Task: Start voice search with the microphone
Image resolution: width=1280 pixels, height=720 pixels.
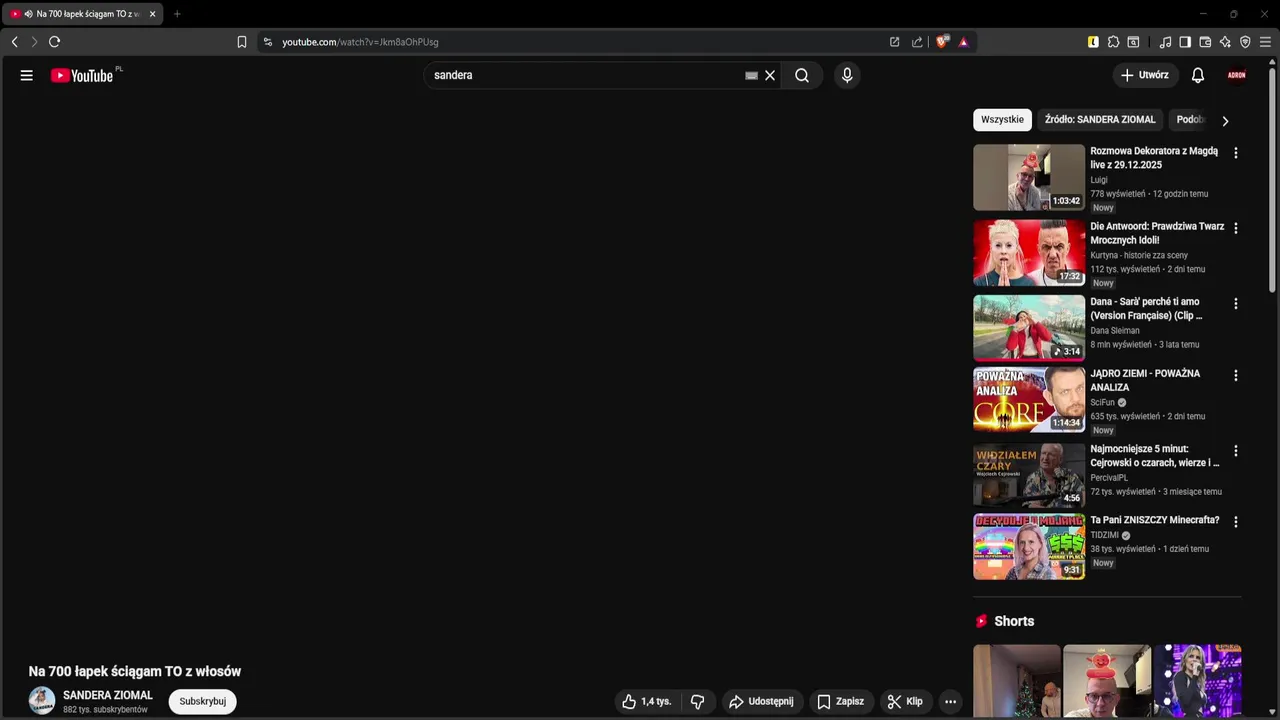Action: coord(847,75)
